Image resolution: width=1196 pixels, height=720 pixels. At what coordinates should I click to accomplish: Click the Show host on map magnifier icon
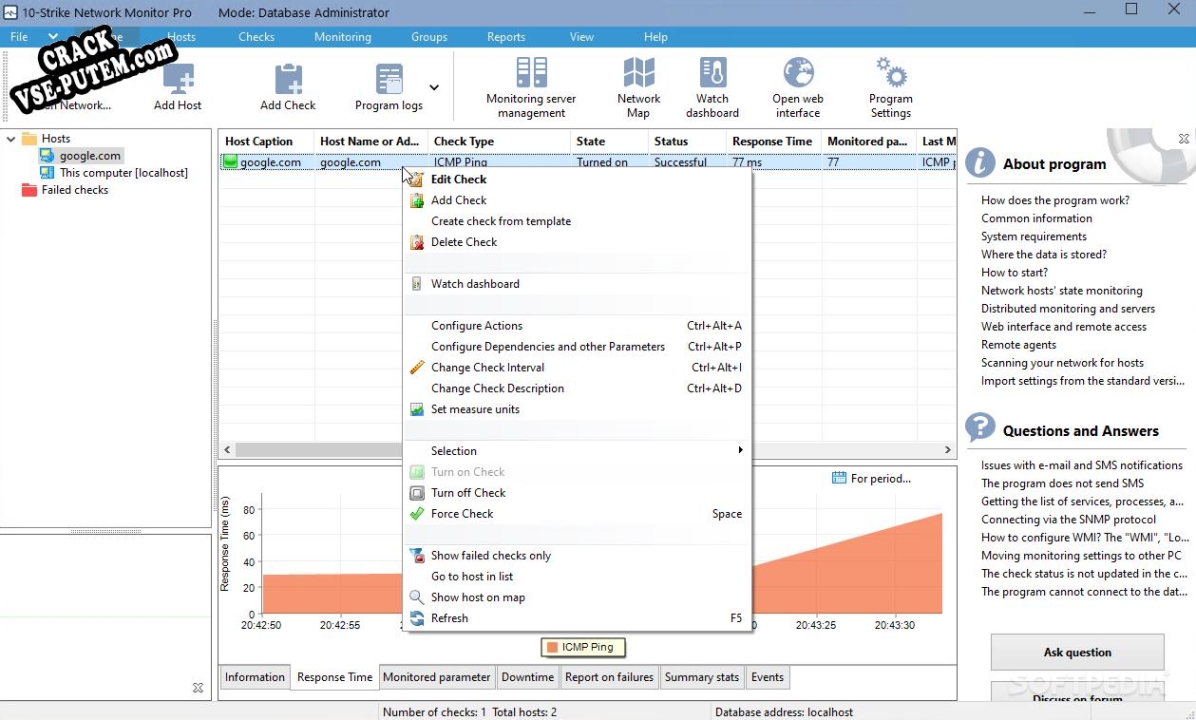[416, 597]
